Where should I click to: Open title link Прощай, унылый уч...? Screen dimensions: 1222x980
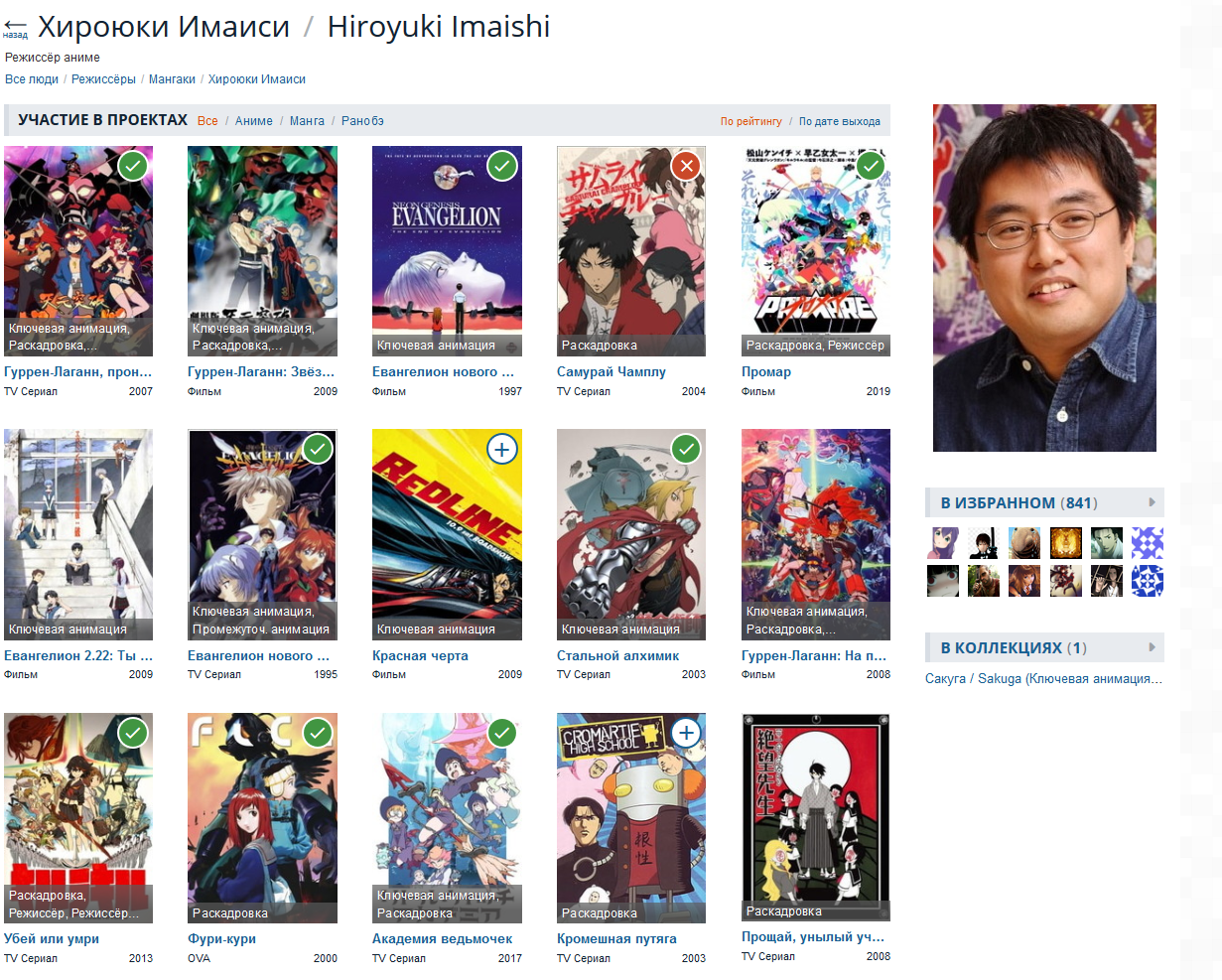pos(813,936)
